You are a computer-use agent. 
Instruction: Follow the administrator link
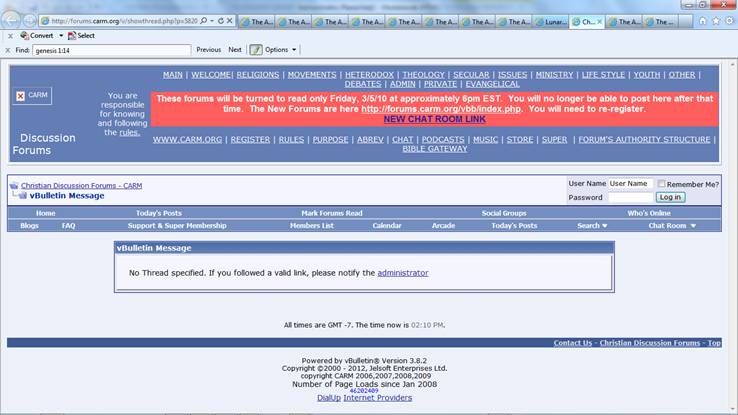tap(402, 272)
